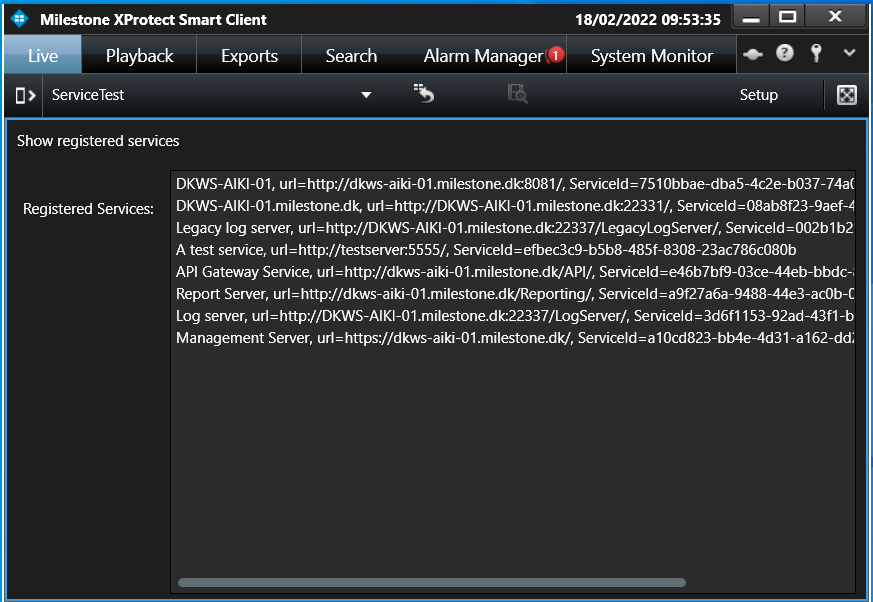Viewport: 873px width, 602px height.
Task: Click the Setup button
Action: [x=758, y=95]
